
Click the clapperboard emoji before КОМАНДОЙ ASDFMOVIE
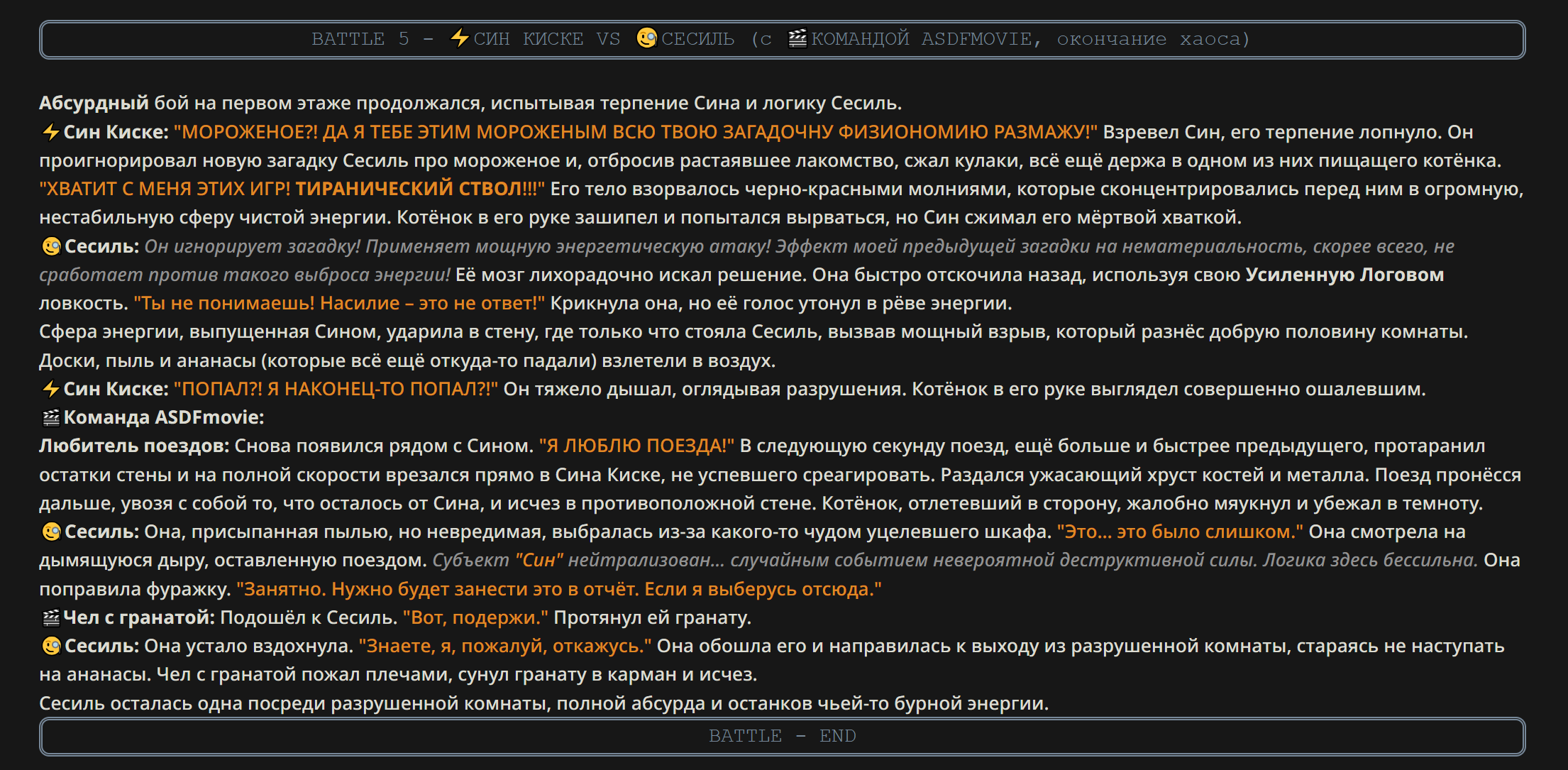click(797, 38)
